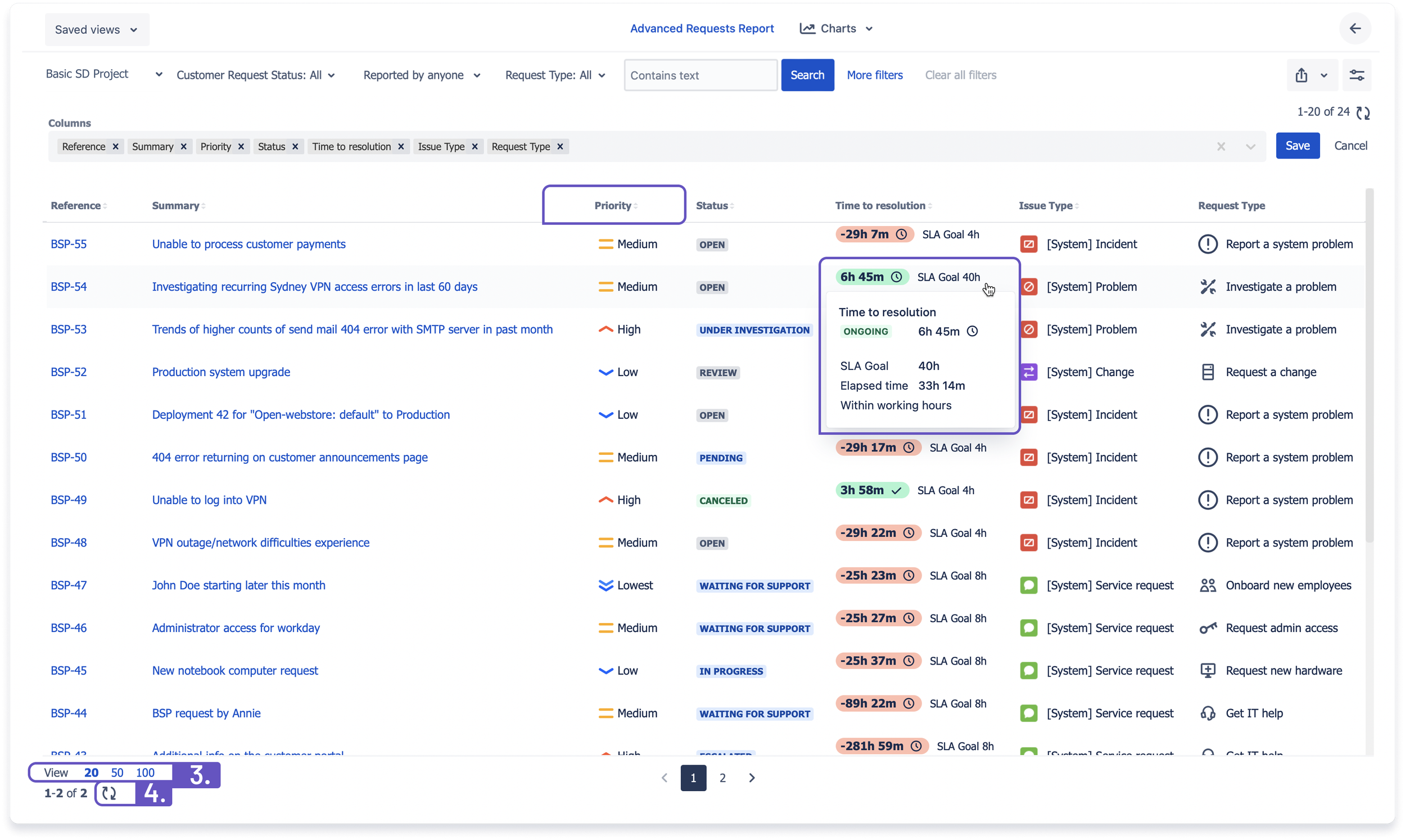Remove the Time to resolution column chip
1405x840 pixels.
point(401,147)
